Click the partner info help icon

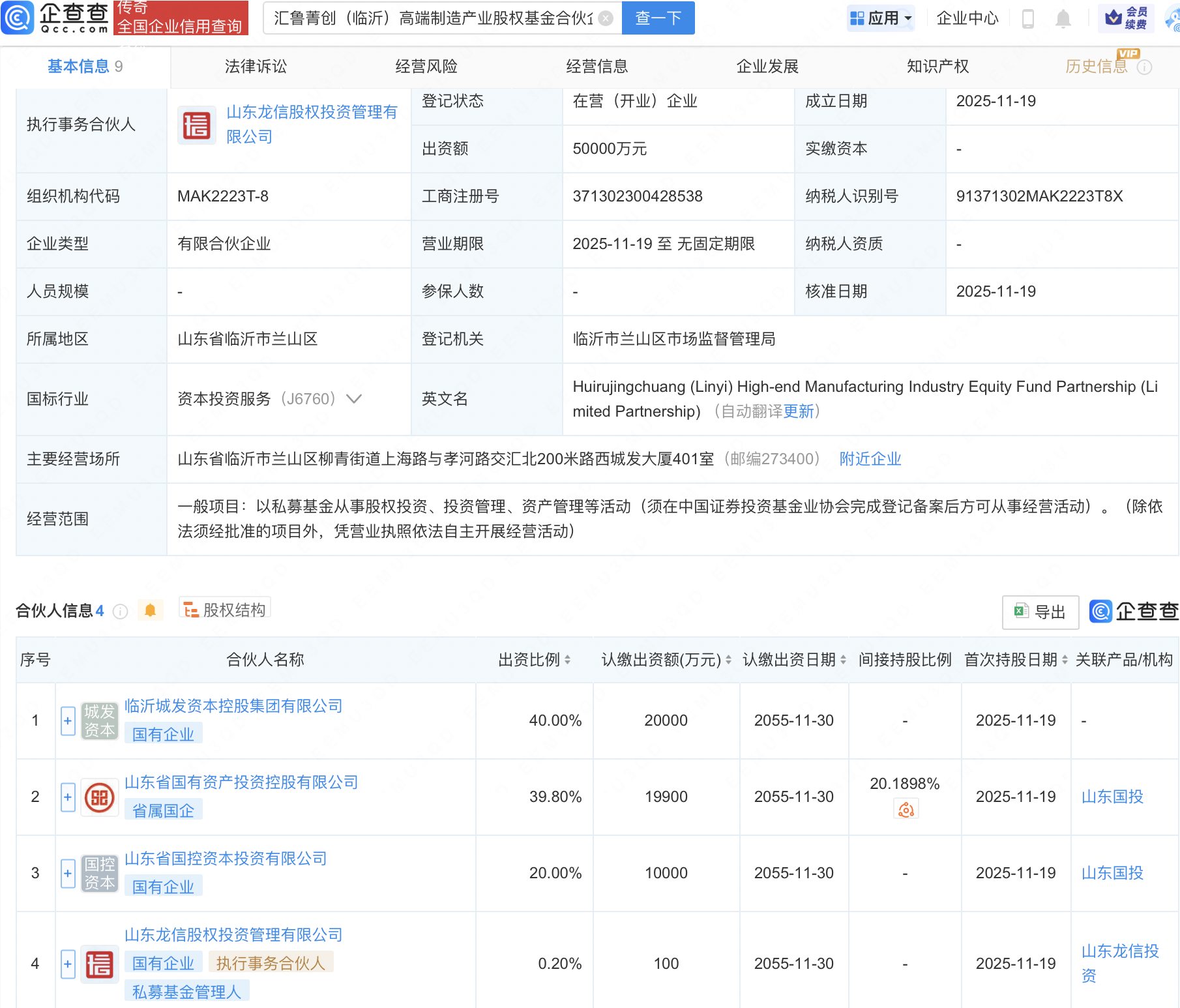120,611
